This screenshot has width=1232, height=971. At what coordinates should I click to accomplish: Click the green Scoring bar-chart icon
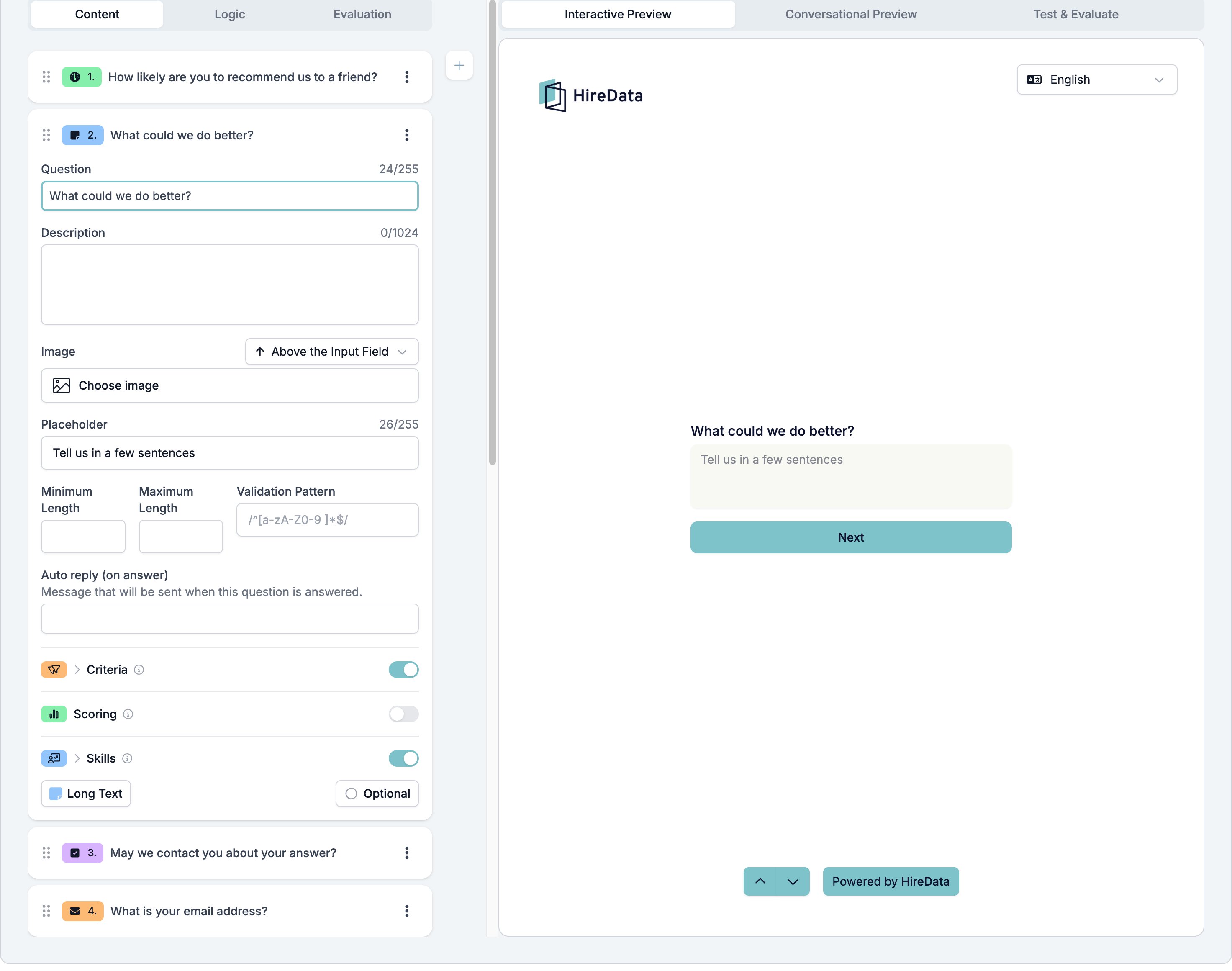click(x=54, y=714)
